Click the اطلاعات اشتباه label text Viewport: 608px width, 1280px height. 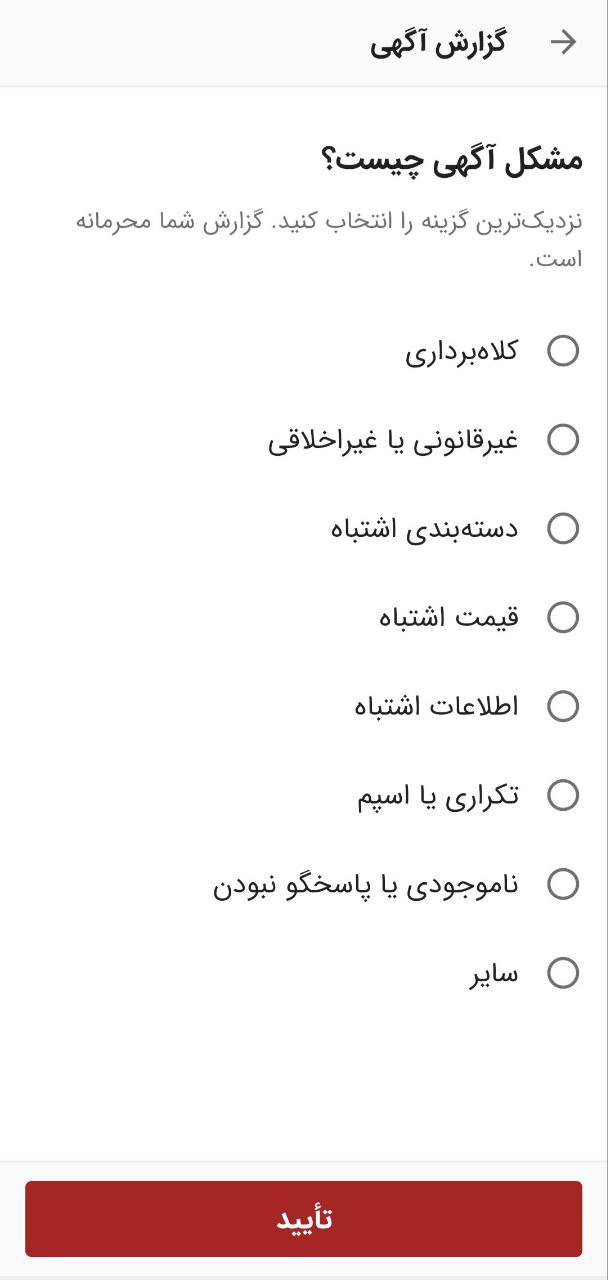click(x=437, y=706)
